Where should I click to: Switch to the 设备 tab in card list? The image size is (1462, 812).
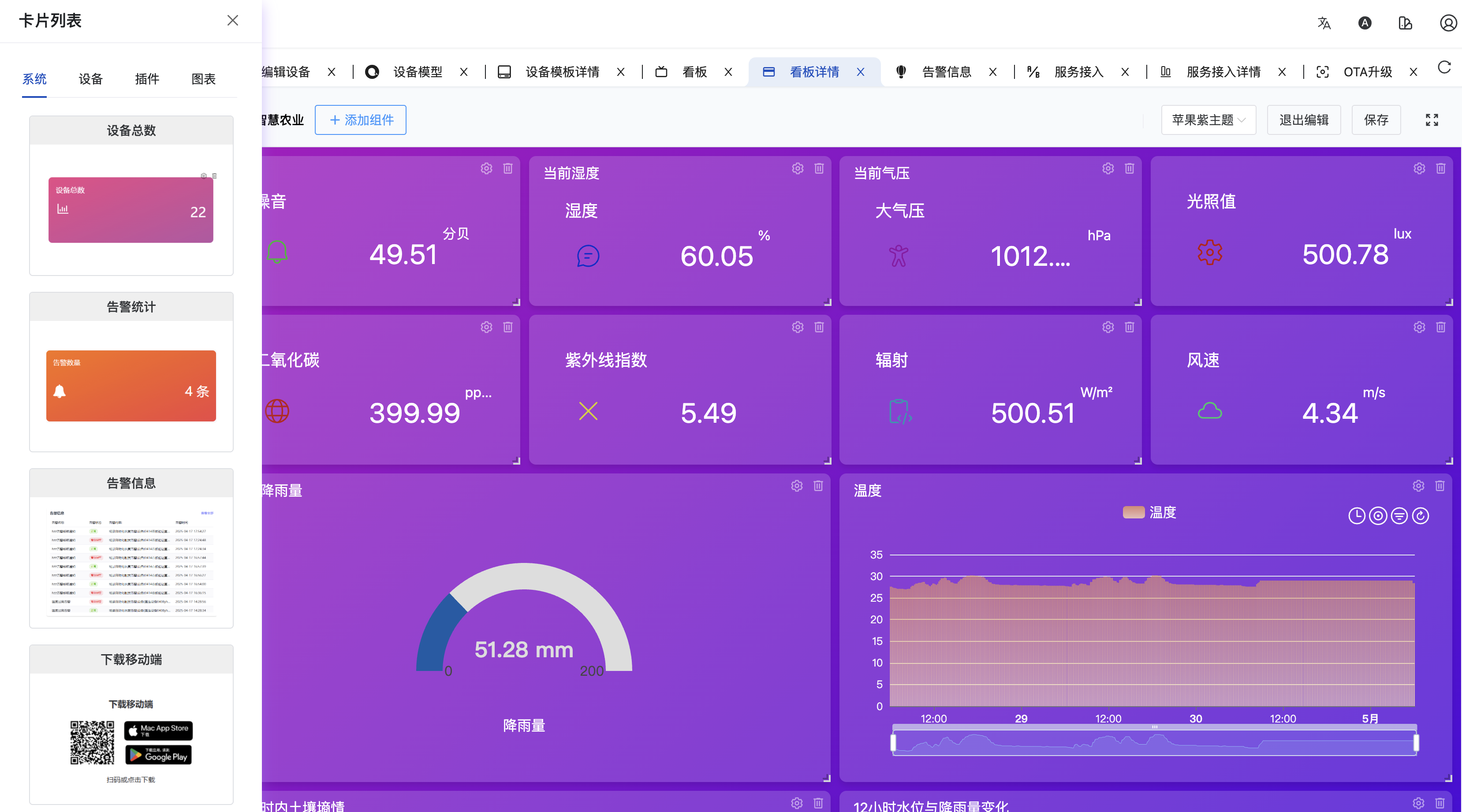(x=90, y=79)
